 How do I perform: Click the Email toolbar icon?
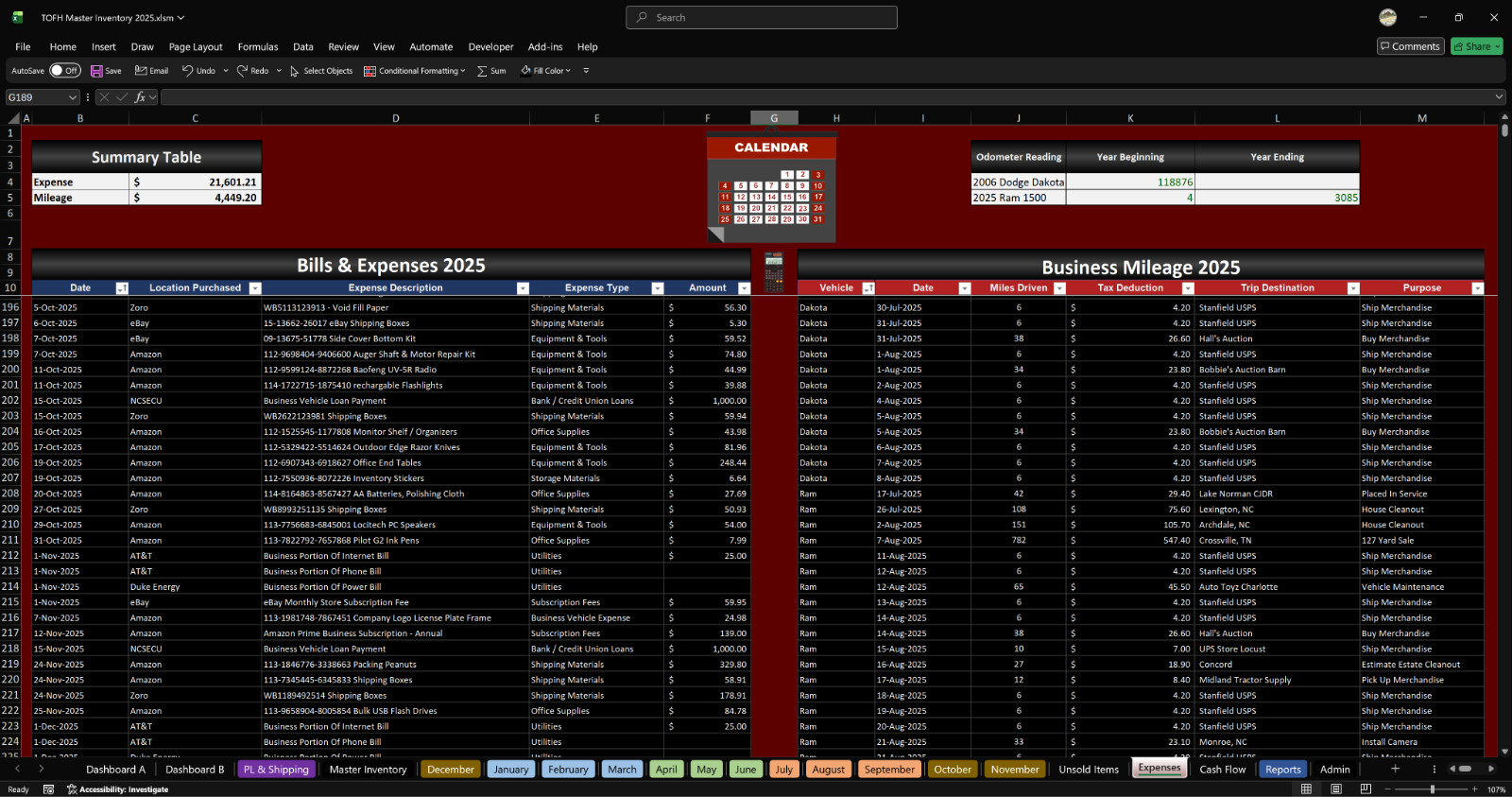tap(141, 71)
